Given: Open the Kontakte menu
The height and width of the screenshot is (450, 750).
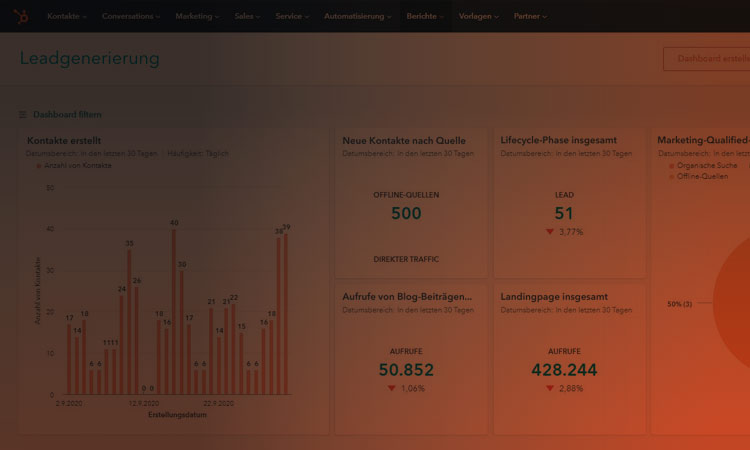Looking at the screenshot, I should (66, 16).
